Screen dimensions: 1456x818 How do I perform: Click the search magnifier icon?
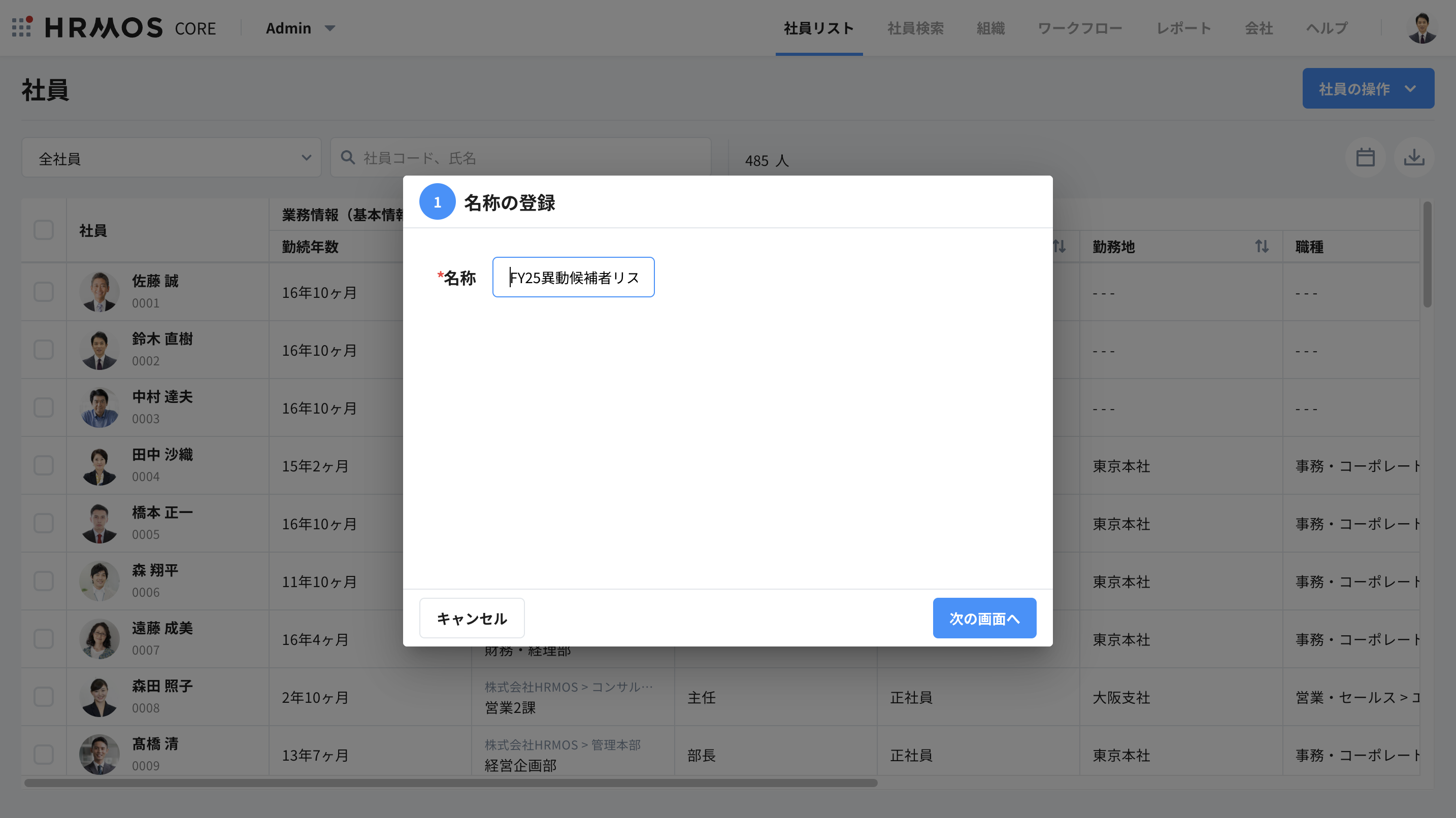pos(348,158)
